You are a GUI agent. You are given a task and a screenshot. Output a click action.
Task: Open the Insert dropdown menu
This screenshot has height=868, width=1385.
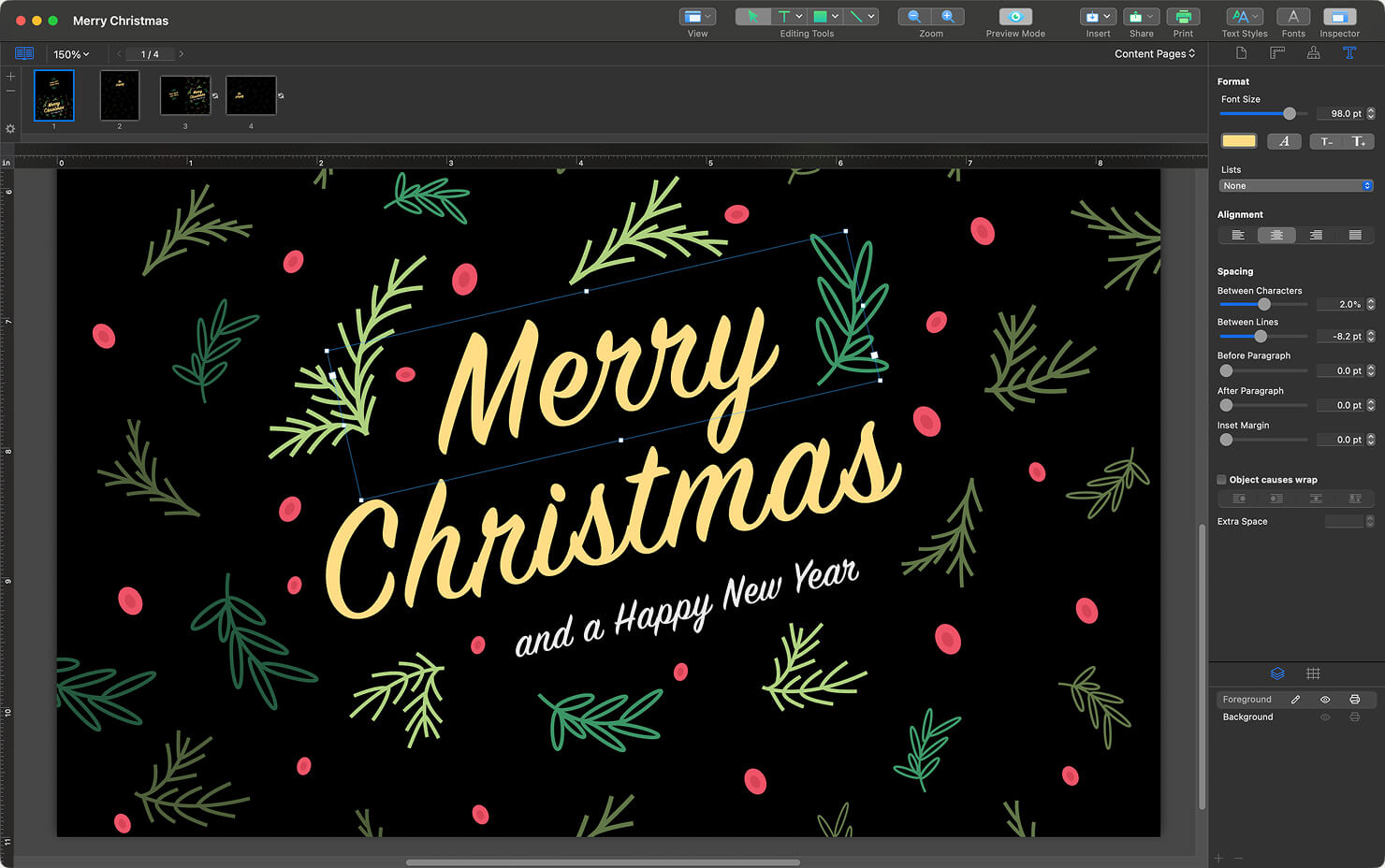click(1097, 16)
